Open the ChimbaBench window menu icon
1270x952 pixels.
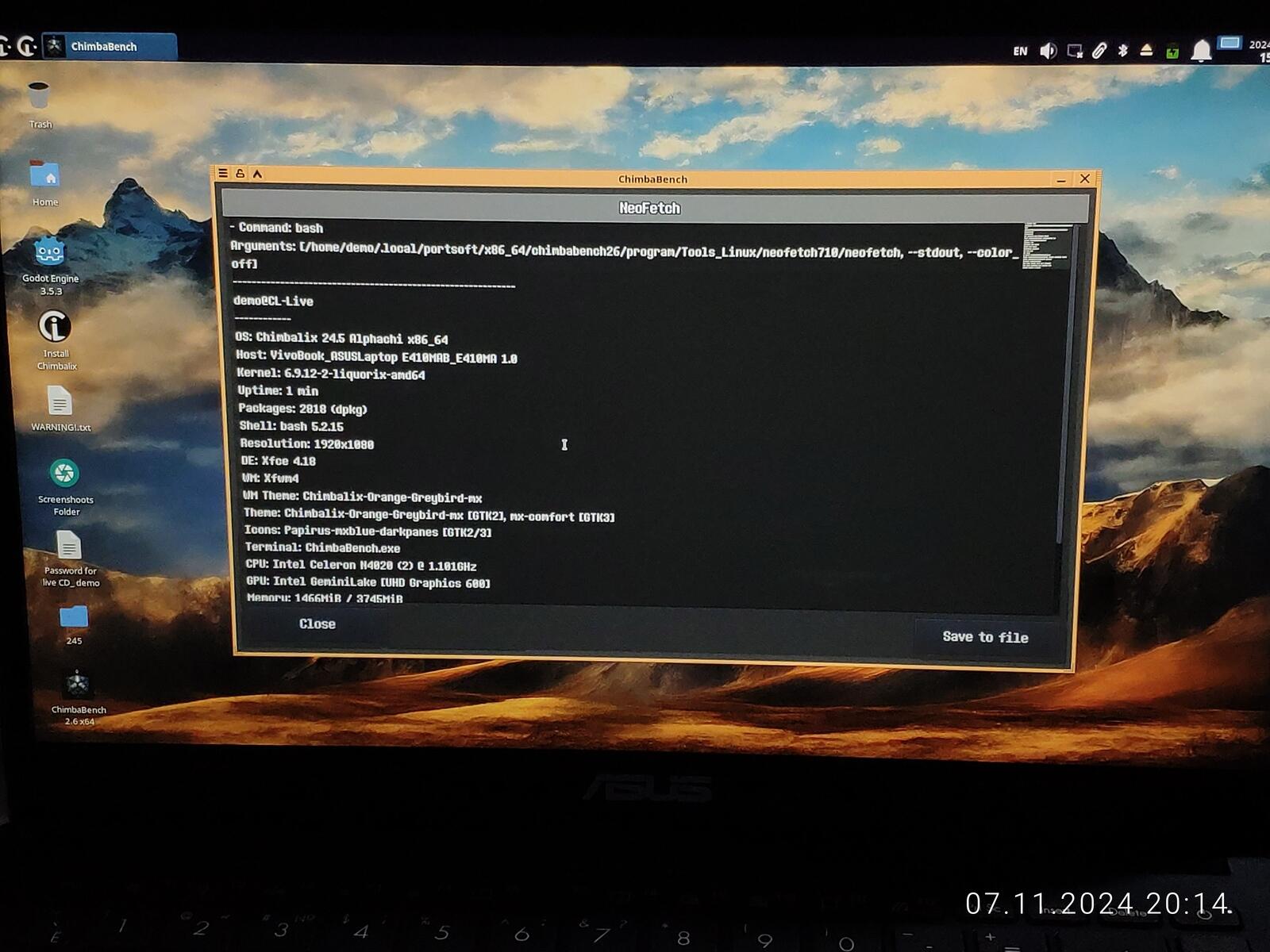point(223,173)
